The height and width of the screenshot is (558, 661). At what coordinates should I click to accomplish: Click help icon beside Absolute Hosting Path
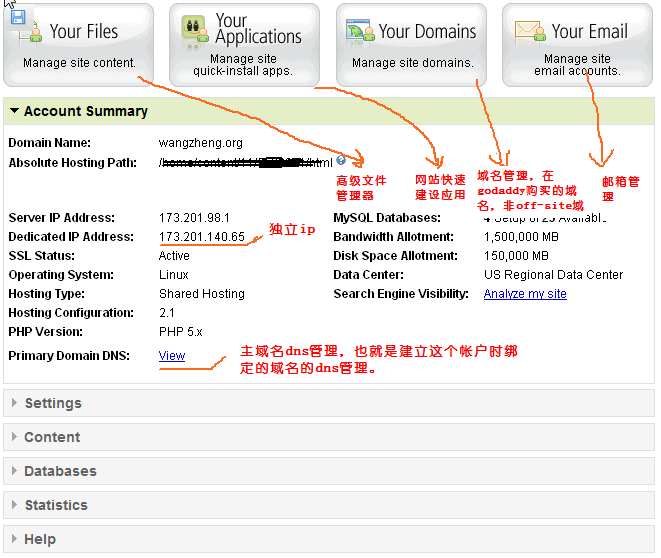pos(341,160)
